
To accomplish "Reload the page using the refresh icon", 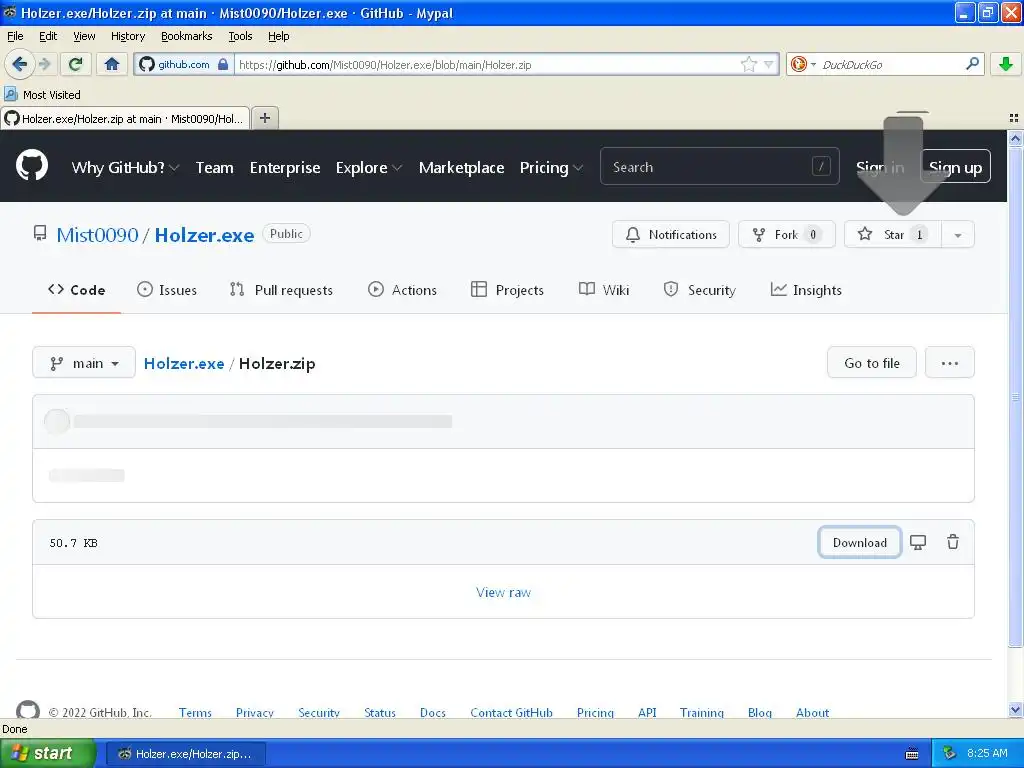I will tap(76, 64).
